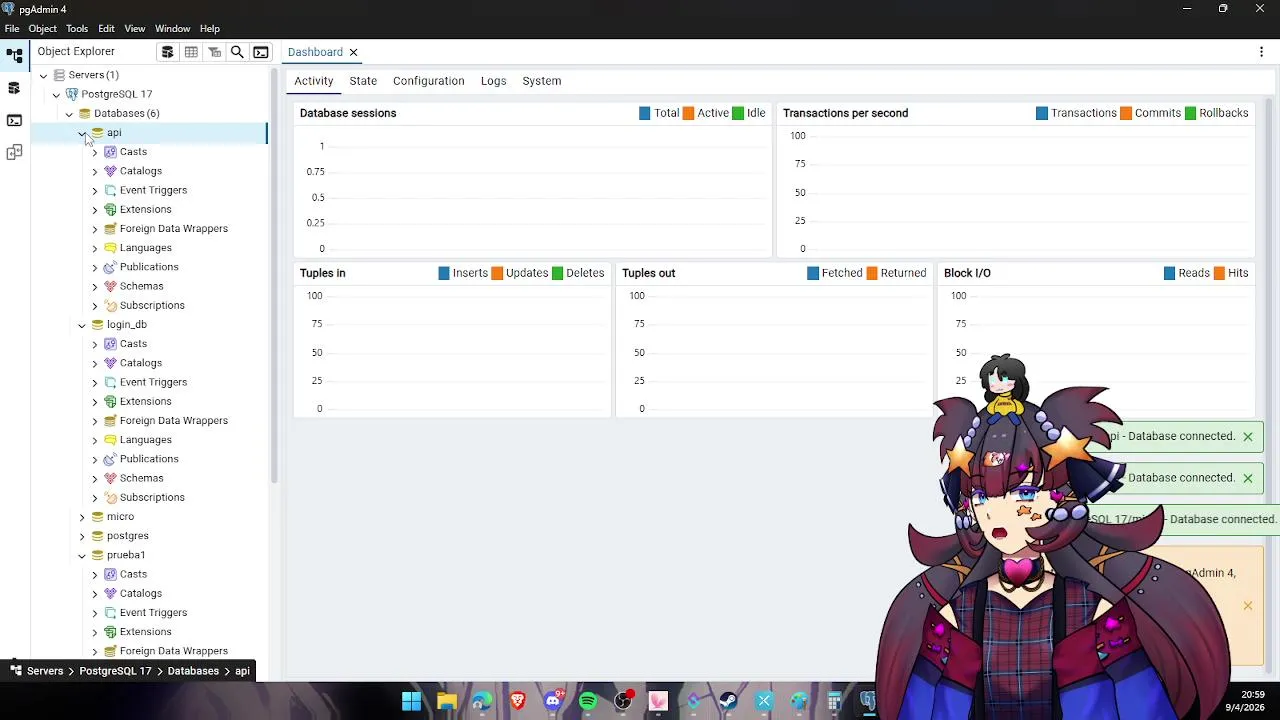Open File Explorer from the taskbar
Screen dimensions: 1280x720
pyautogui.click(x=447, y=701)
